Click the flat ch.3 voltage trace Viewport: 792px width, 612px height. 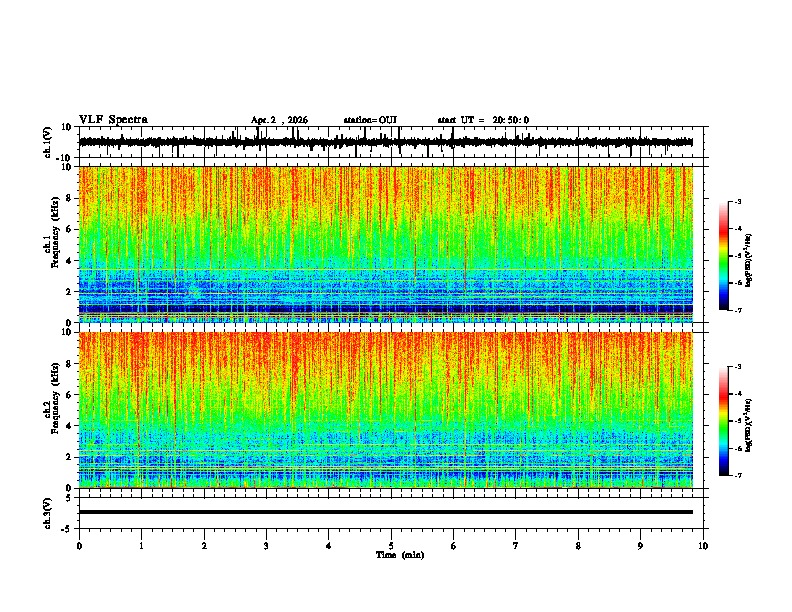(386, 512)
